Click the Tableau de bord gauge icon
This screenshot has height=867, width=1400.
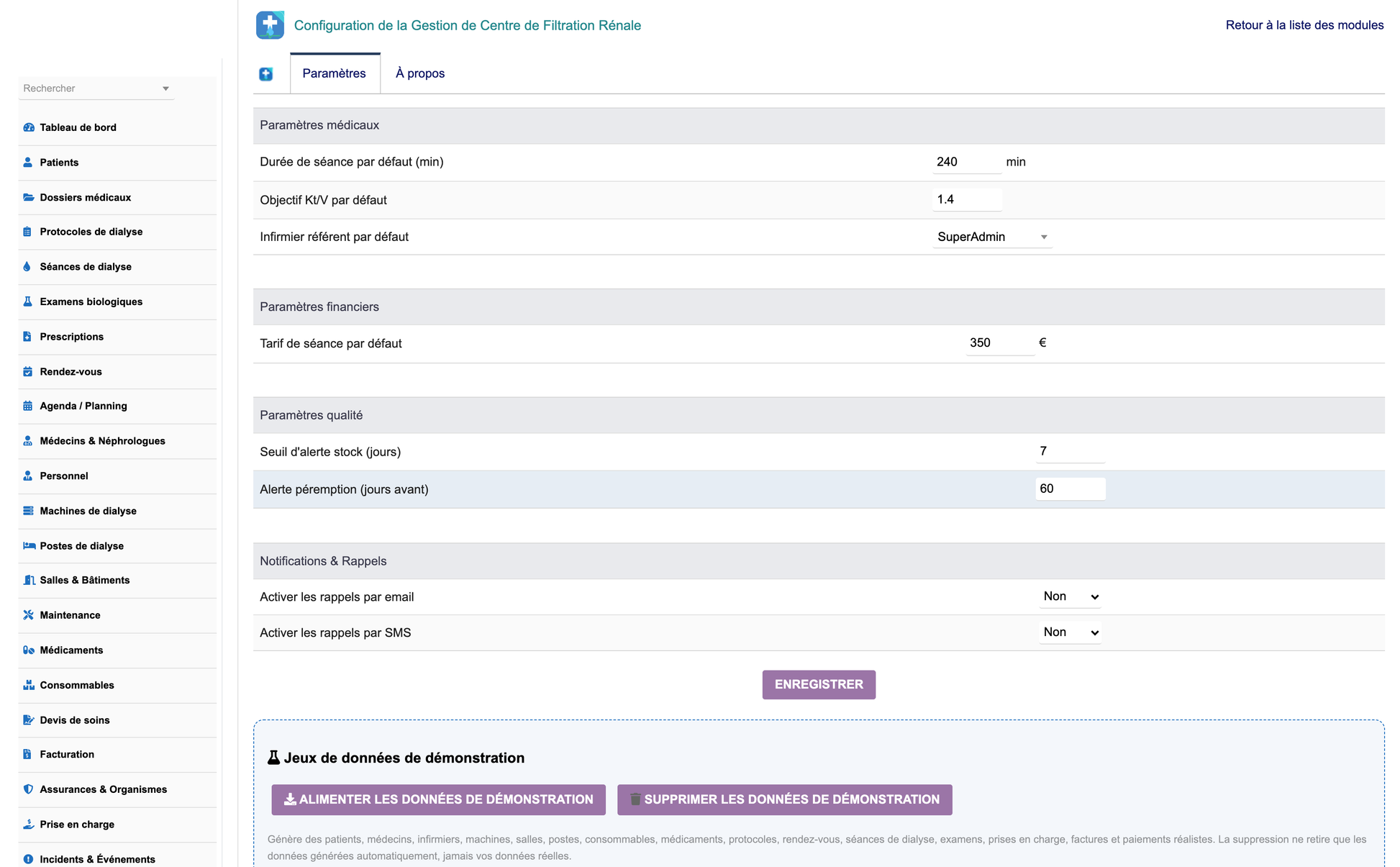click(x=29, y=127)
